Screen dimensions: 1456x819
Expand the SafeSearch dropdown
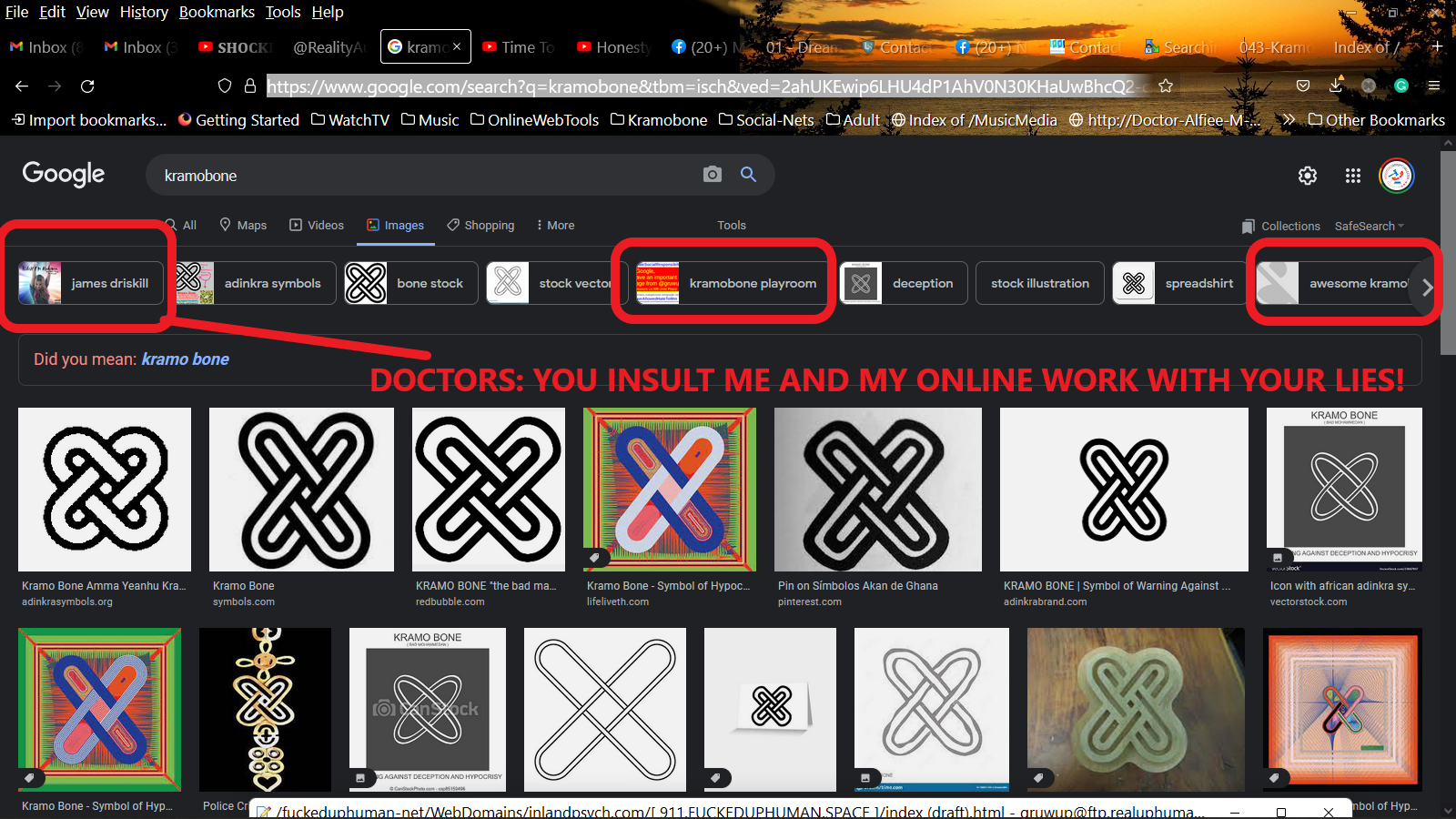(x=1370, y=226)
